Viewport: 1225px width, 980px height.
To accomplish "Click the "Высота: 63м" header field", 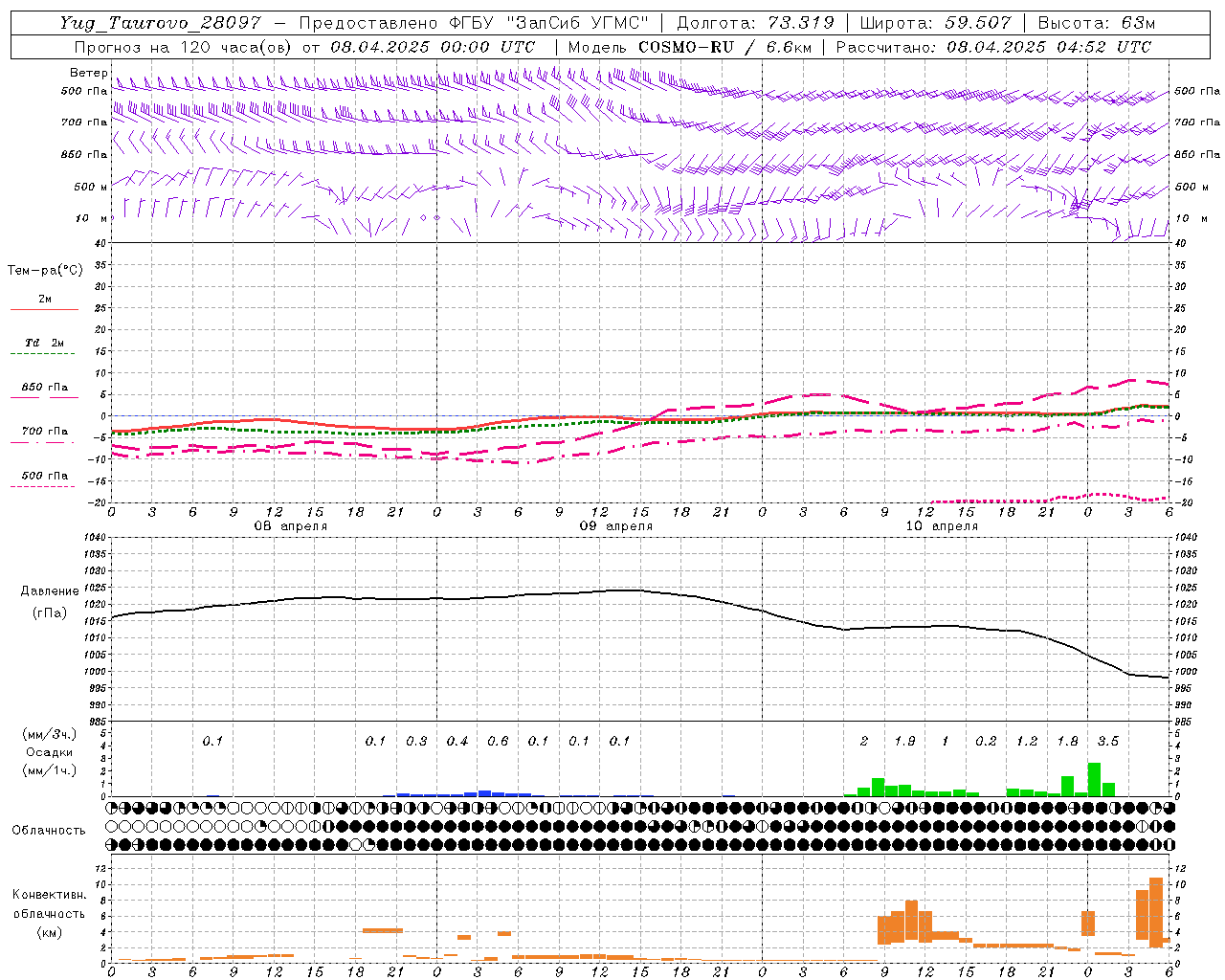I will pyautogui.click(x=1097, y=23).
